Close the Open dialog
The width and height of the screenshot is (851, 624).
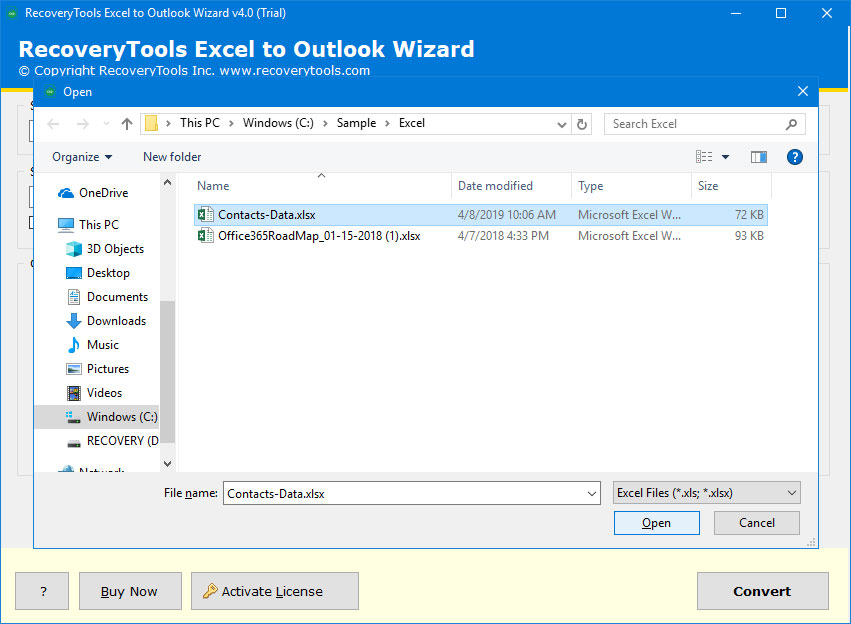803,91
